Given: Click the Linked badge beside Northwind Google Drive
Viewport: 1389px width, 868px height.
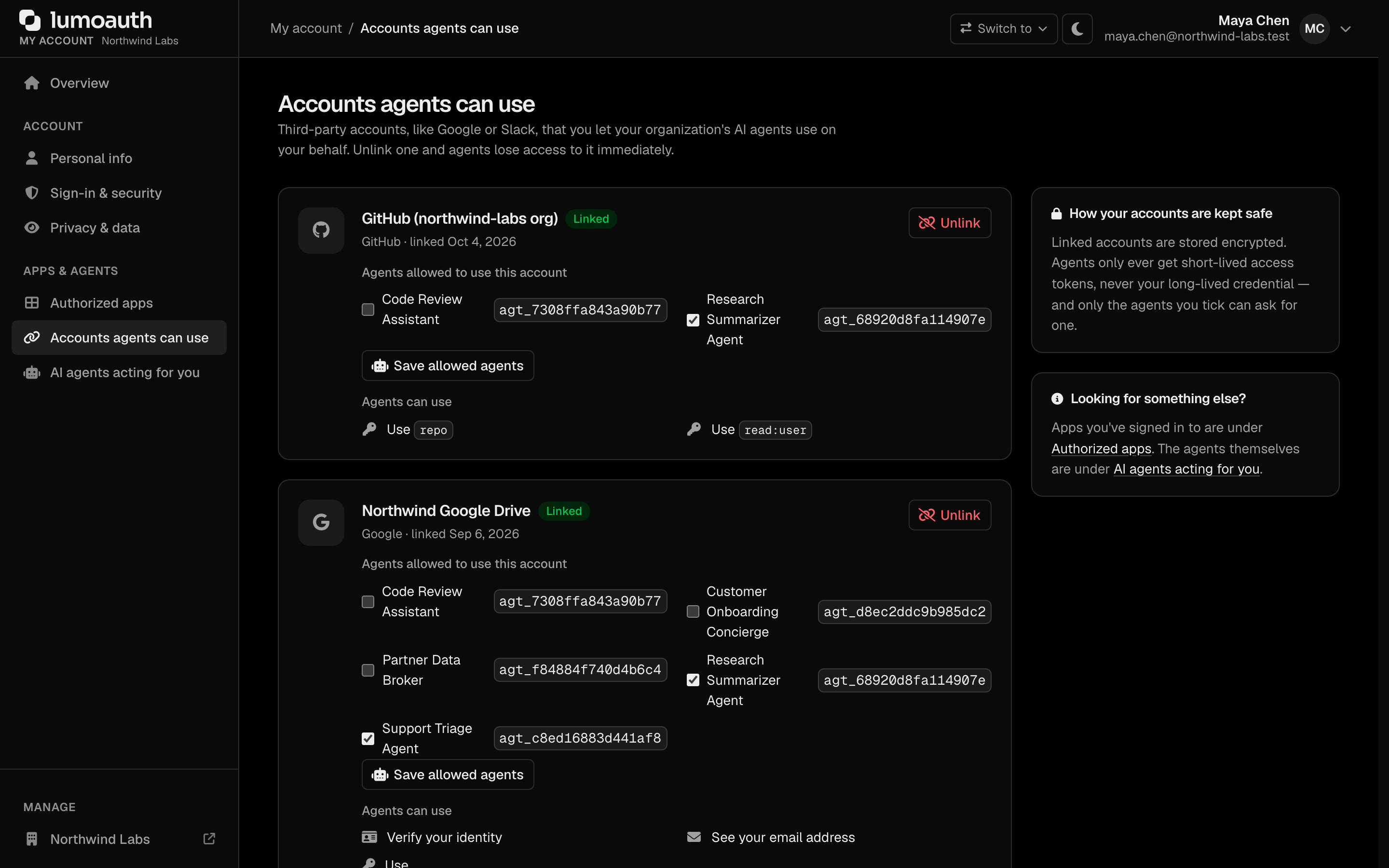Looking at the screenshot, I should [564, 511].
